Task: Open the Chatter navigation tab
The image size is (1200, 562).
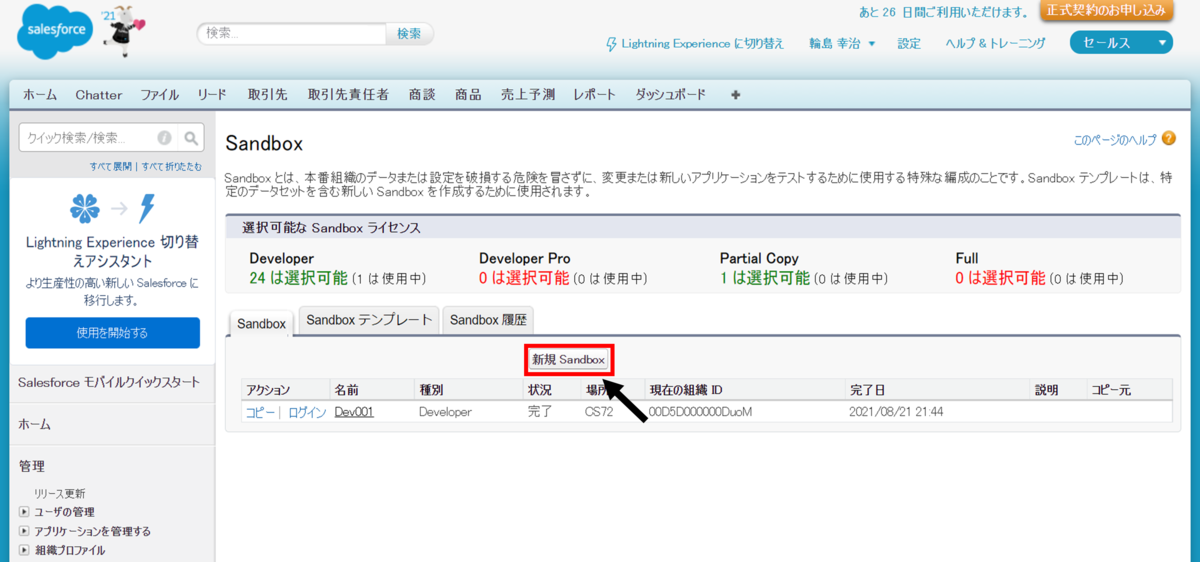Action: coord(99,95)
